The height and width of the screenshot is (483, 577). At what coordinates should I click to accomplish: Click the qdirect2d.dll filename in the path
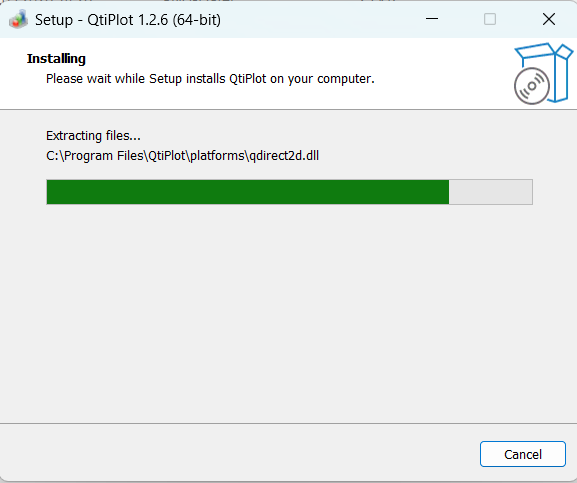click(284, 156)
